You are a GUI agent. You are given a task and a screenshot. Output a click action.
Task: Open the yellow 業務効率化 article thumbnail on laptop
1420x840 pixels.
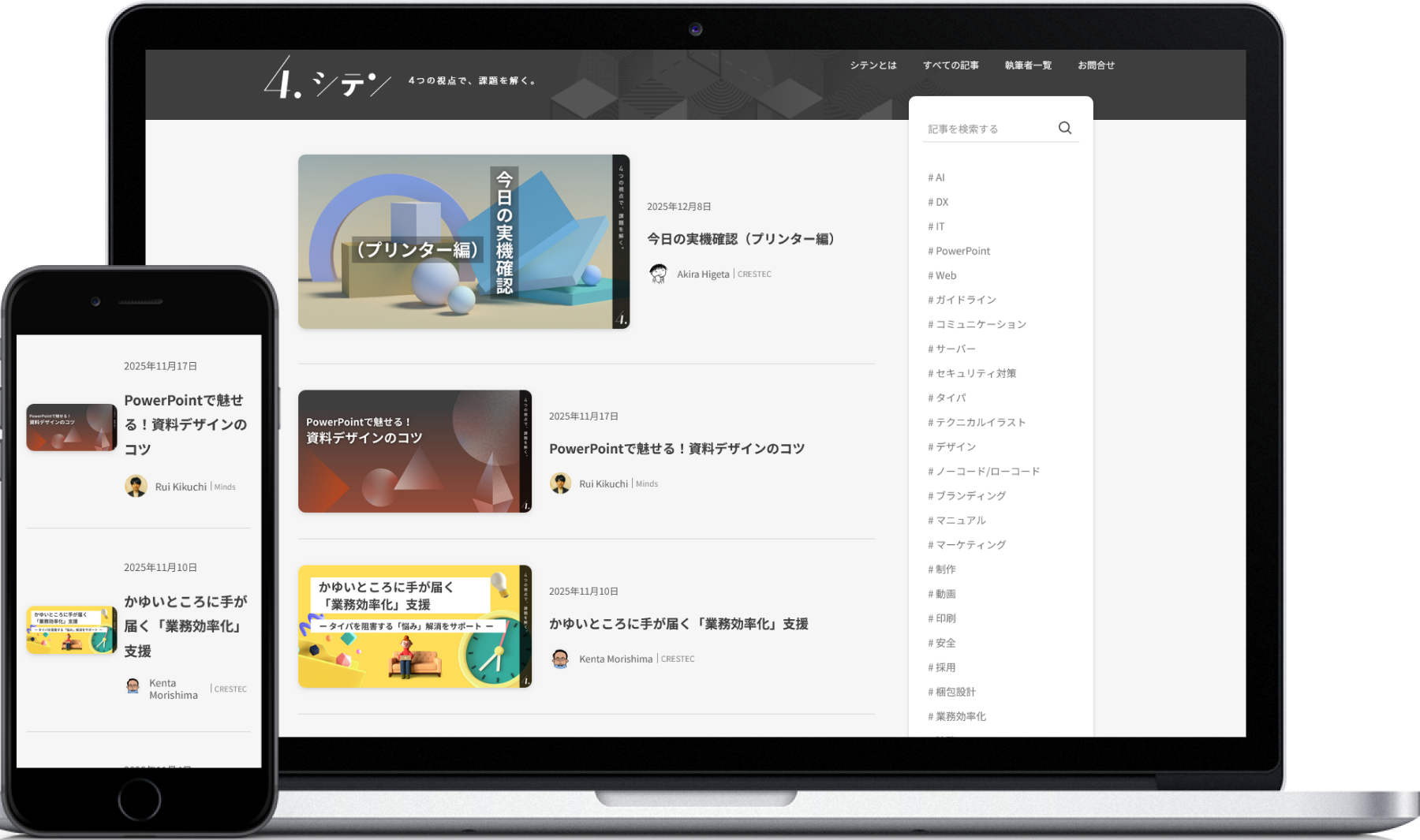click(x=414, y=626)
